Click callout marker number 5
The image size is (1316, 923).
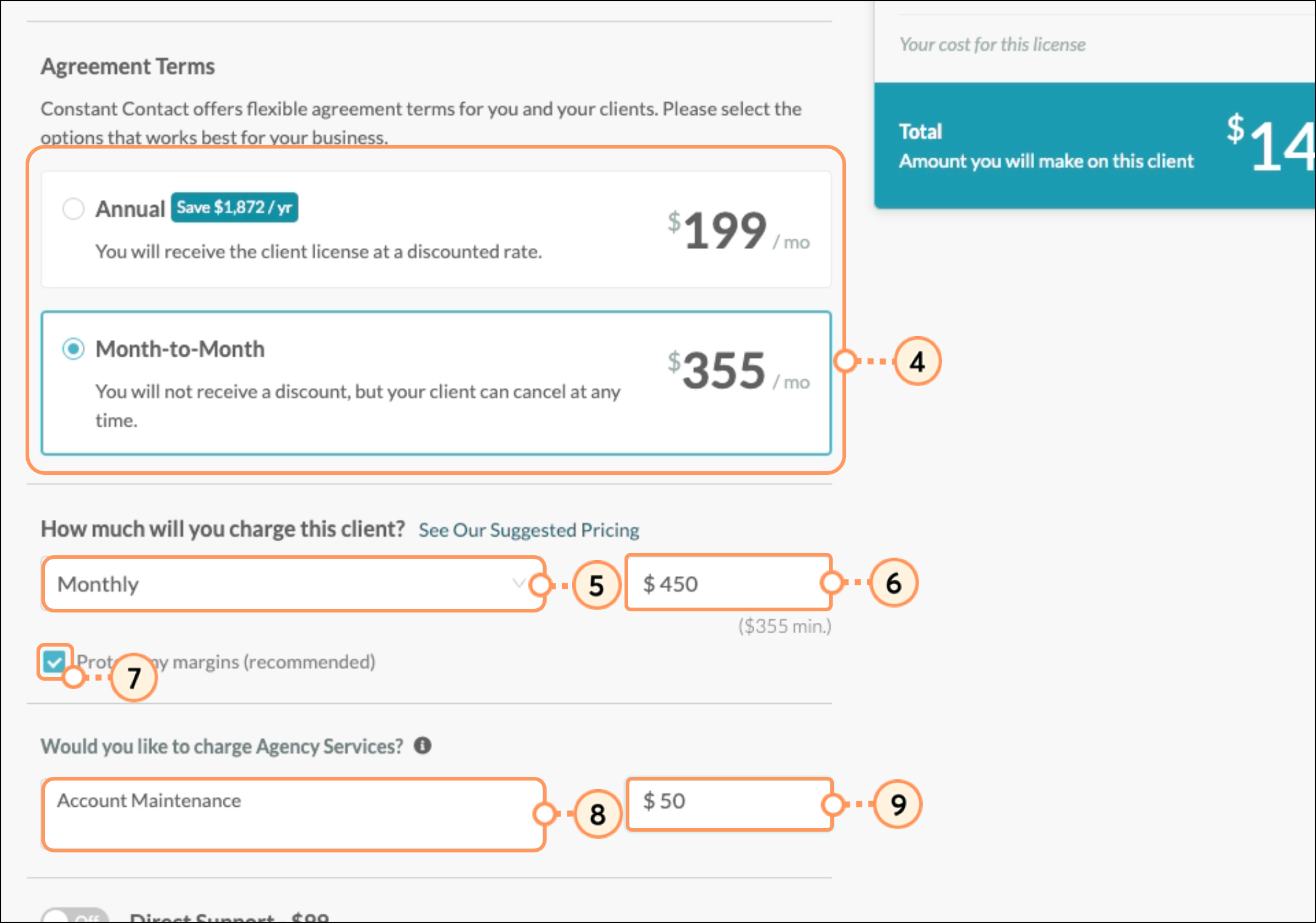[x=597, y=585]
